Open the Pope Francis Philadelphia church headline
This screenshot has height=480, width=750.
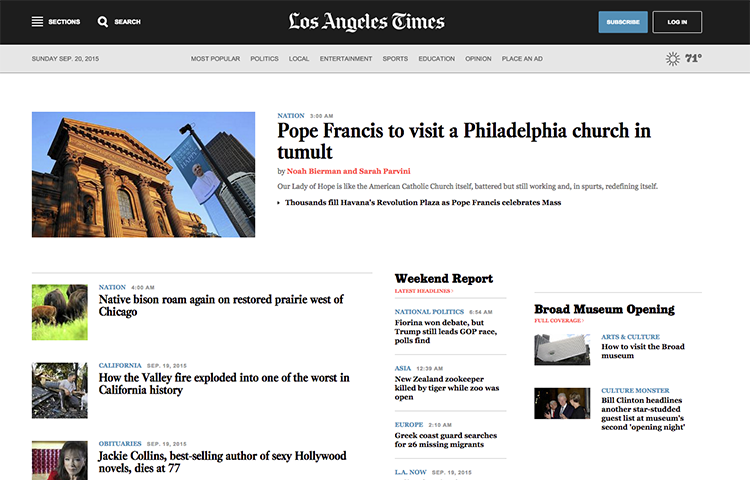pyautogui.click(x=464, y=141)
